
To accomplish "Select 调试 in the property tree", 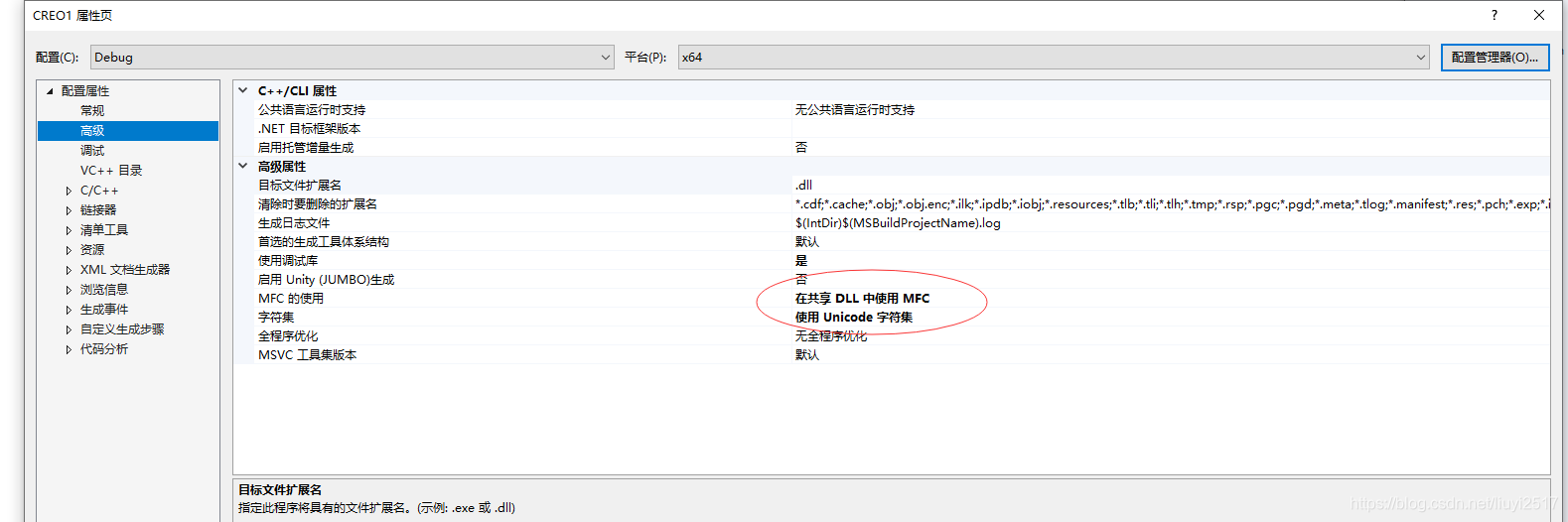I will tap(92, 151).
